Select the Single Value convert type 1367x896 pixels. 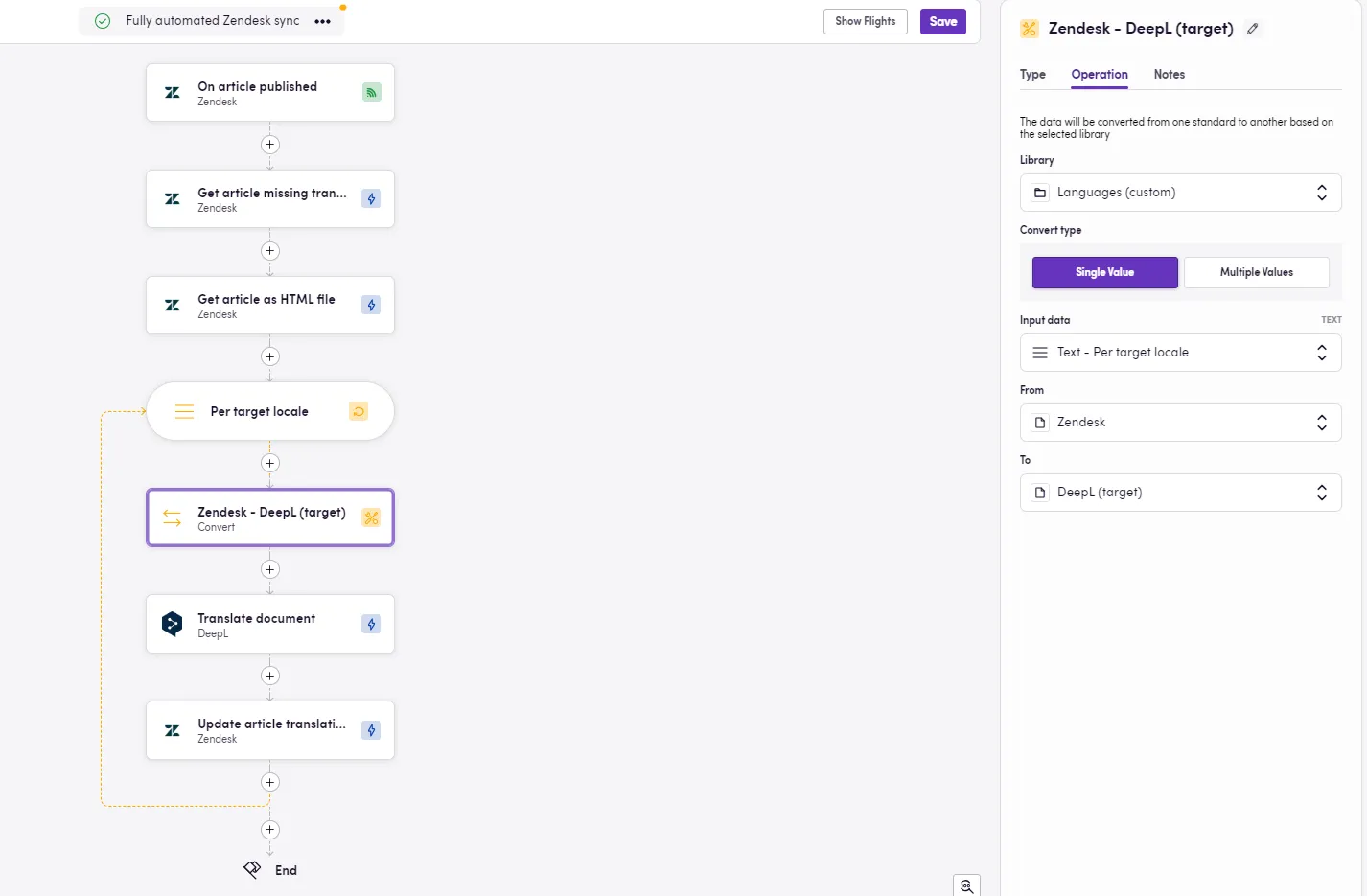coord(1104,272)
